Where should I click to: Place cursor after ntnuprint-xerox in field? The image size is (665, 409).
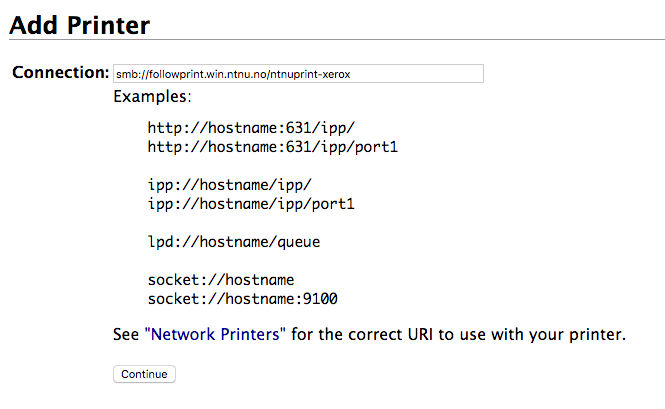coord(352,74)
